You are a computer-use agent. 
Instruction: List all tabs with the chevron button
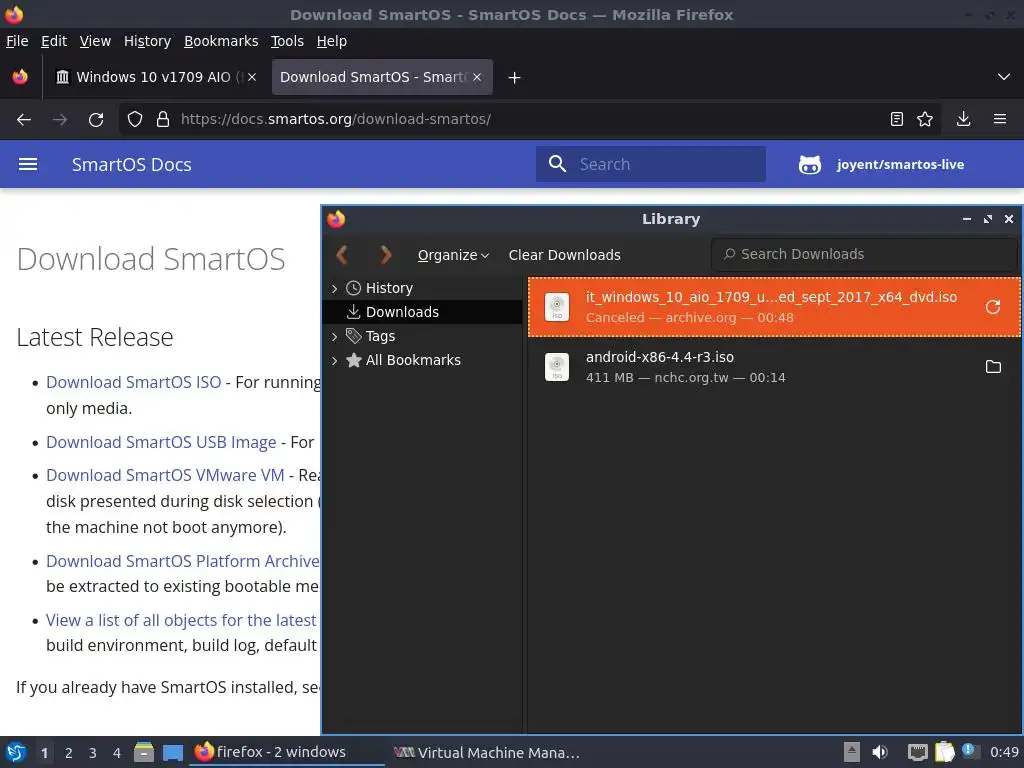tap(1004, 77)
